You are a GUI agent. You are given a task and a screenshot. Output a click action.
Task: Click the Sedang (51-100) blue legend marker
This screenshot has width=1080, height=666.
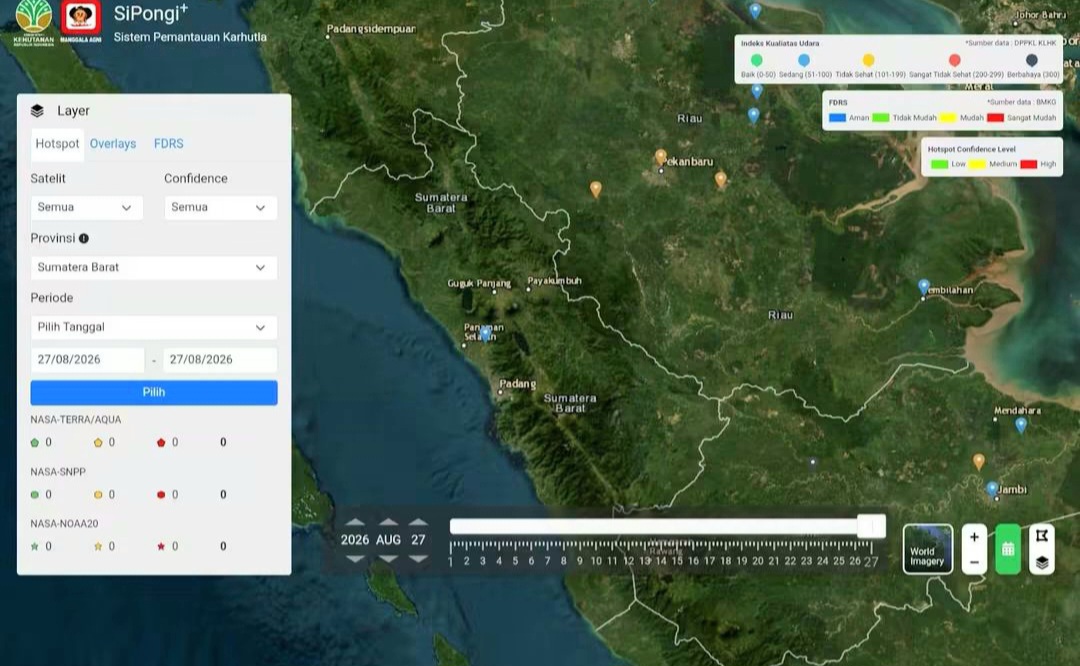(x=804, y=61)
